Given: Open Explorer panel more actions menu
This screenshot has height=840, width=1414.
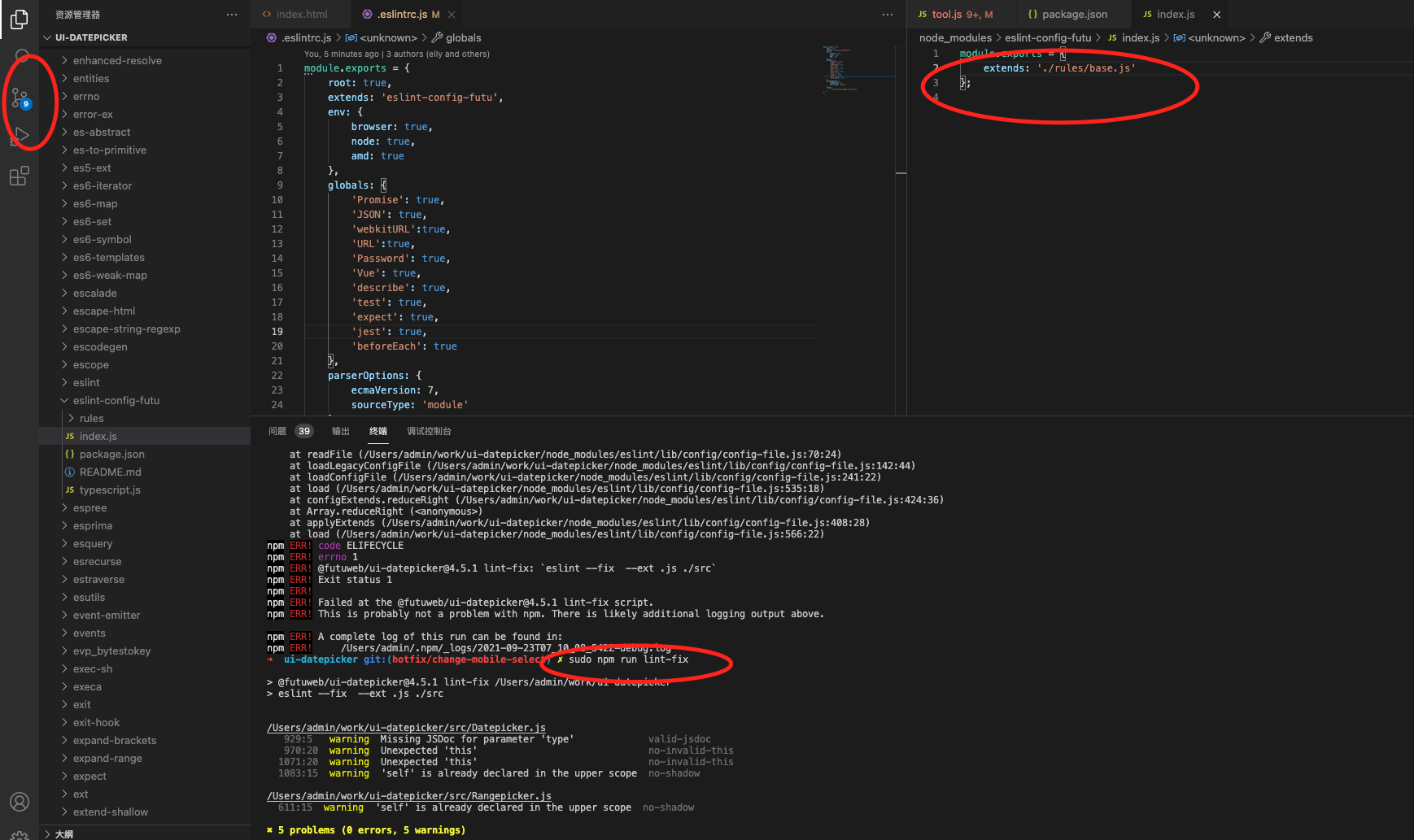Looking at the screenshot, I should tap(232, 15).
